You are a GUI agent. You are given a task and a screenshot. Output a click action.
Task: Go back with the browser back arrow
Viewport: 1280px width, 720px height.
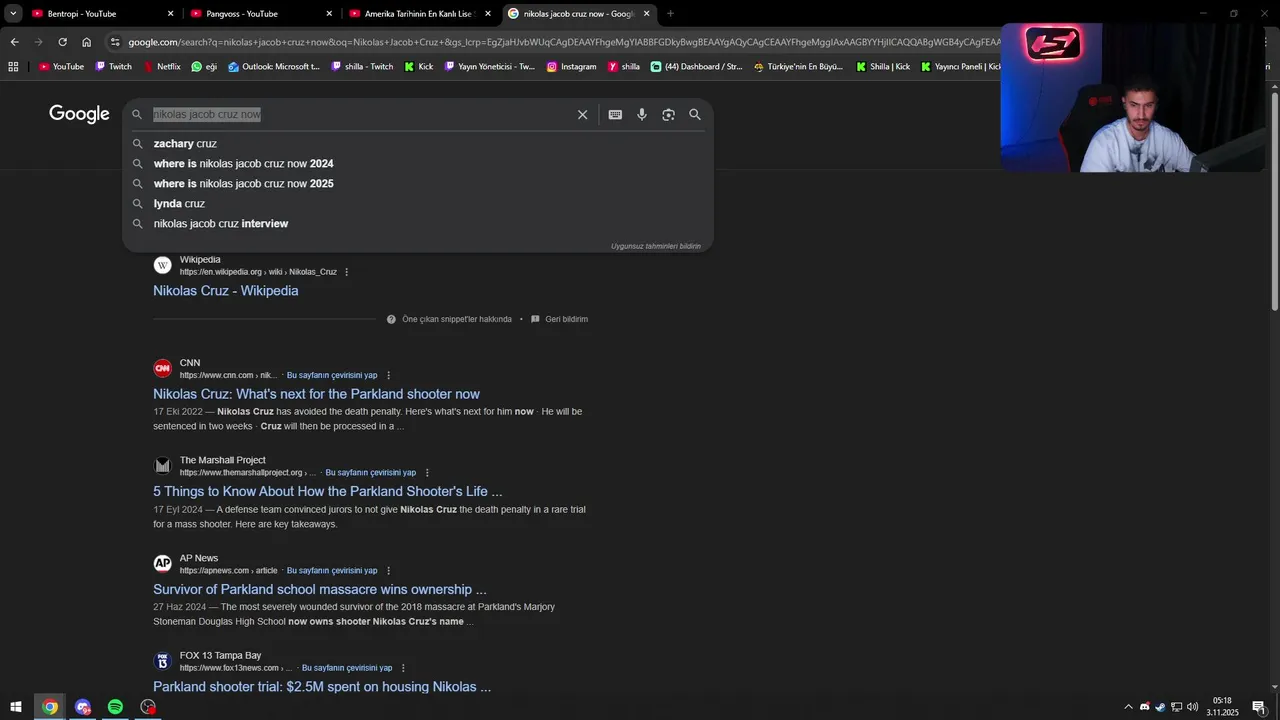(x=14, y=42)
